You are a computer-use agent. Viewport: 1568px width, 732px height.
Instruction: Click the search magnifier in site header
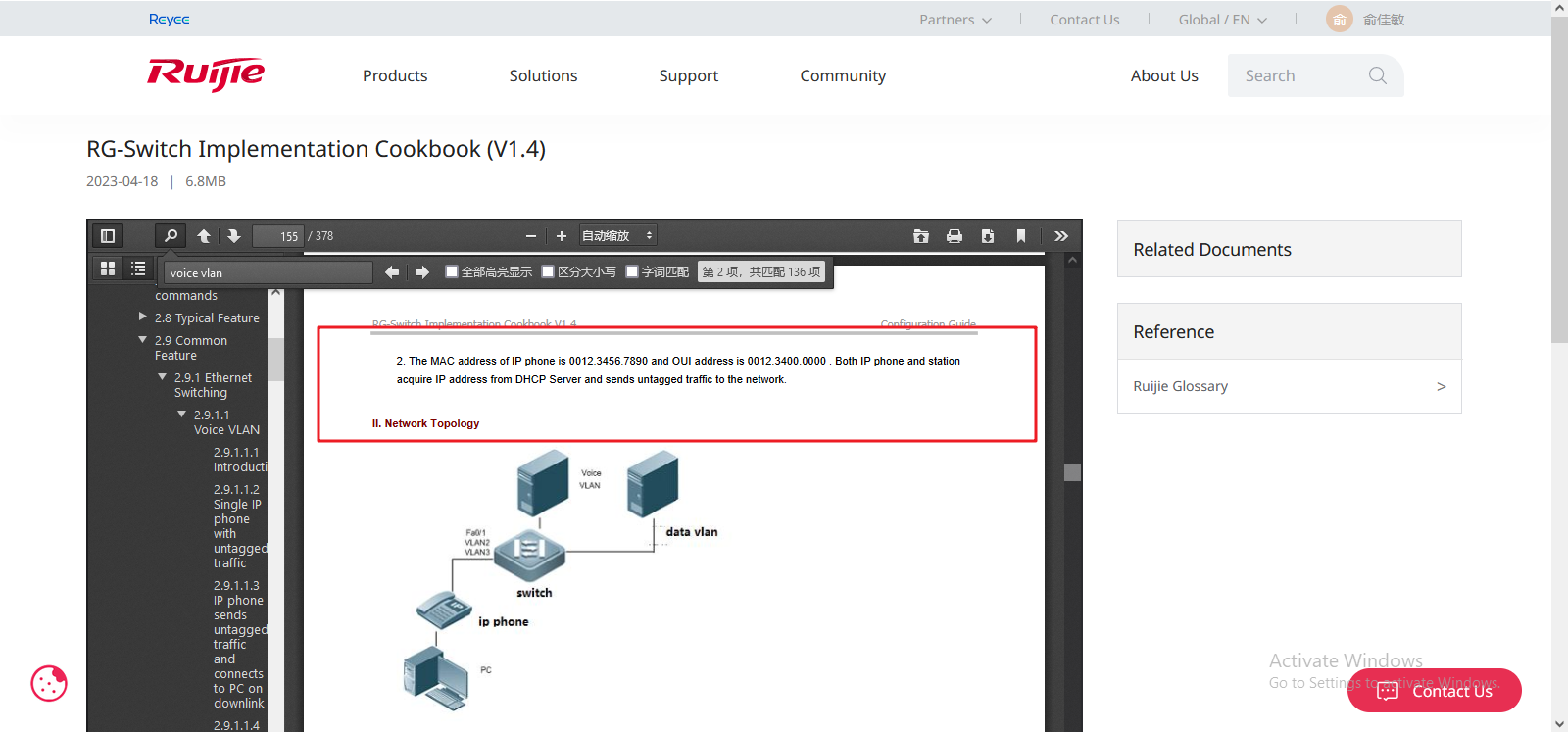(1378, 75)
